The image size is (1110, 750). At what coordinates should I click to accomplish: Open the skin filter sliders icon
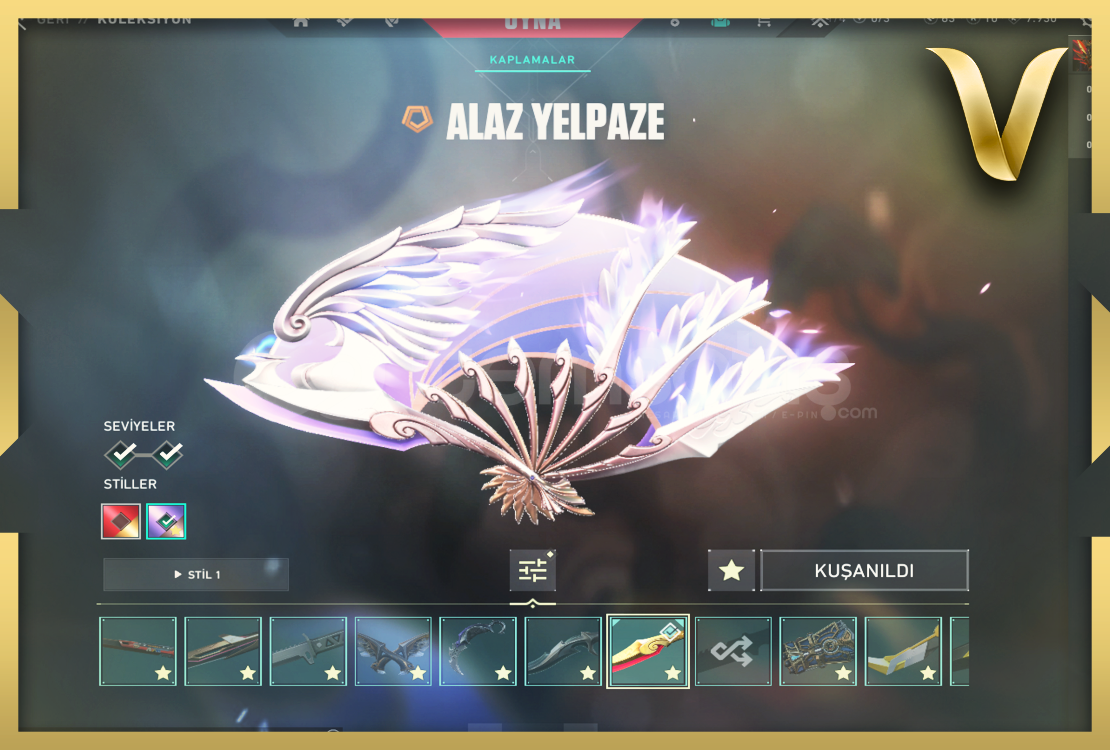tap(532, 569)
